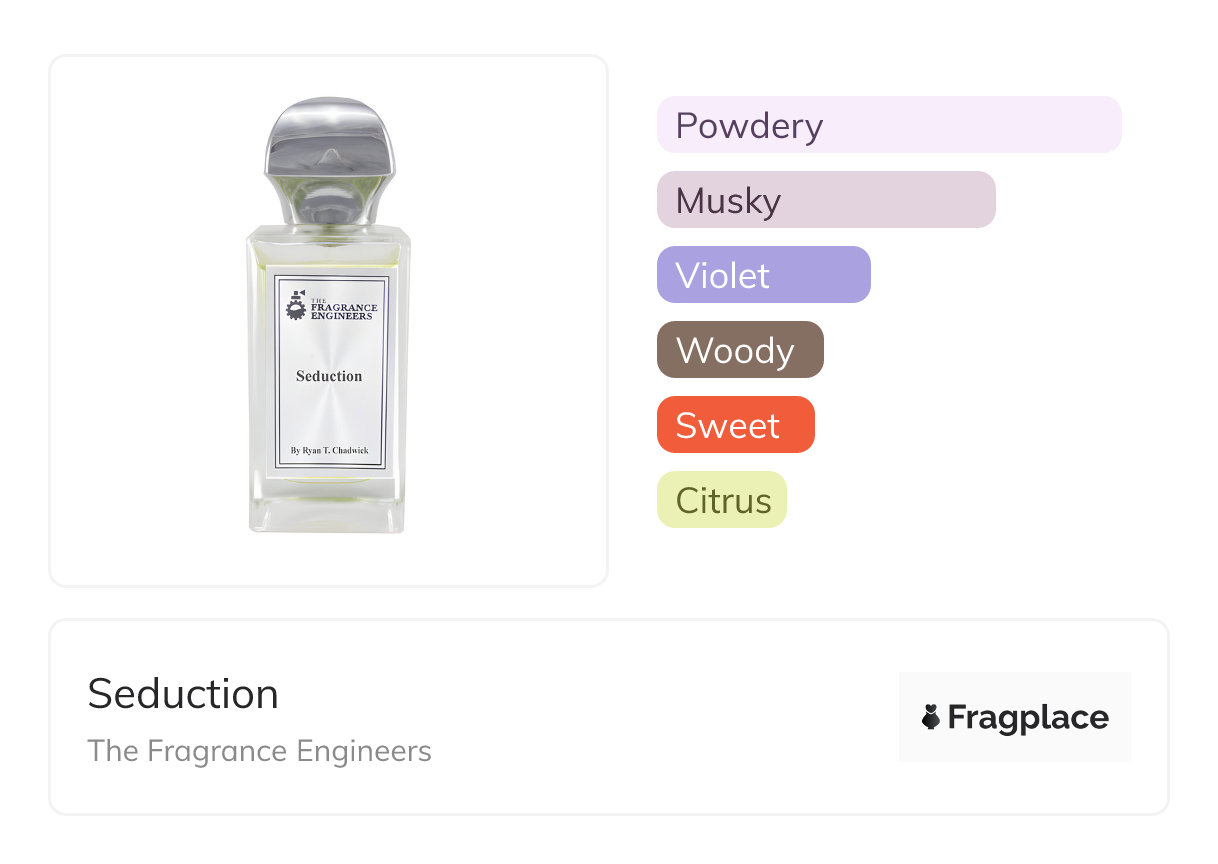1218x864 pixels.
Task: Open the Seduction perfume title
Action: (x=183, y=694)
